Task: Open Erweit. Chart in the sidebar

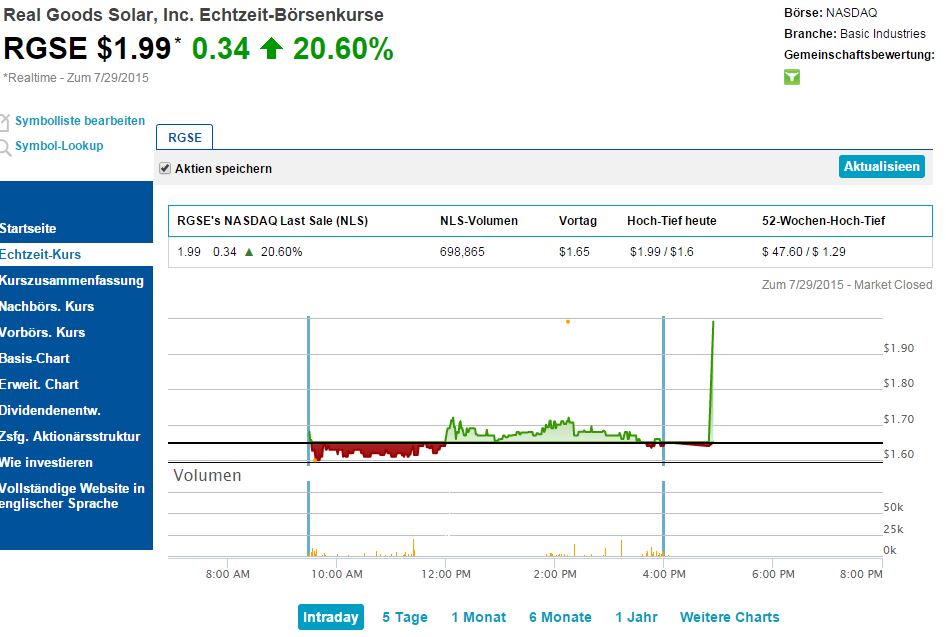Action: coord(39,384)
